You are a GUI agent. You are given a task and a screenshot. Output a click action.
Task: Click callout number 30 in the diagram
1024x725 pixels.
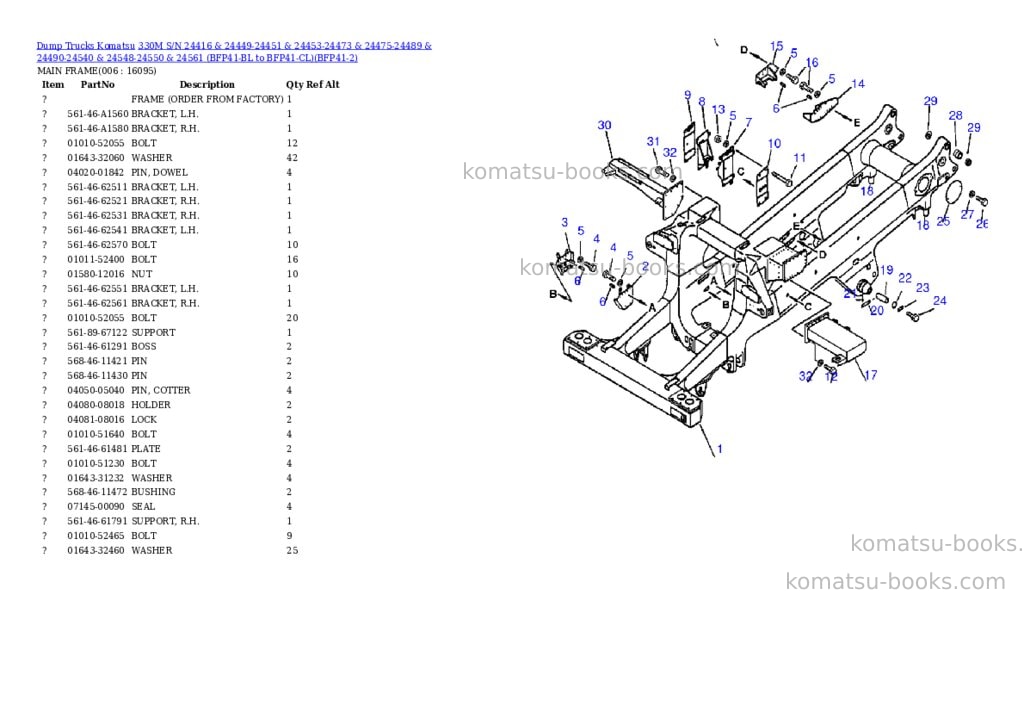[605, 125]
